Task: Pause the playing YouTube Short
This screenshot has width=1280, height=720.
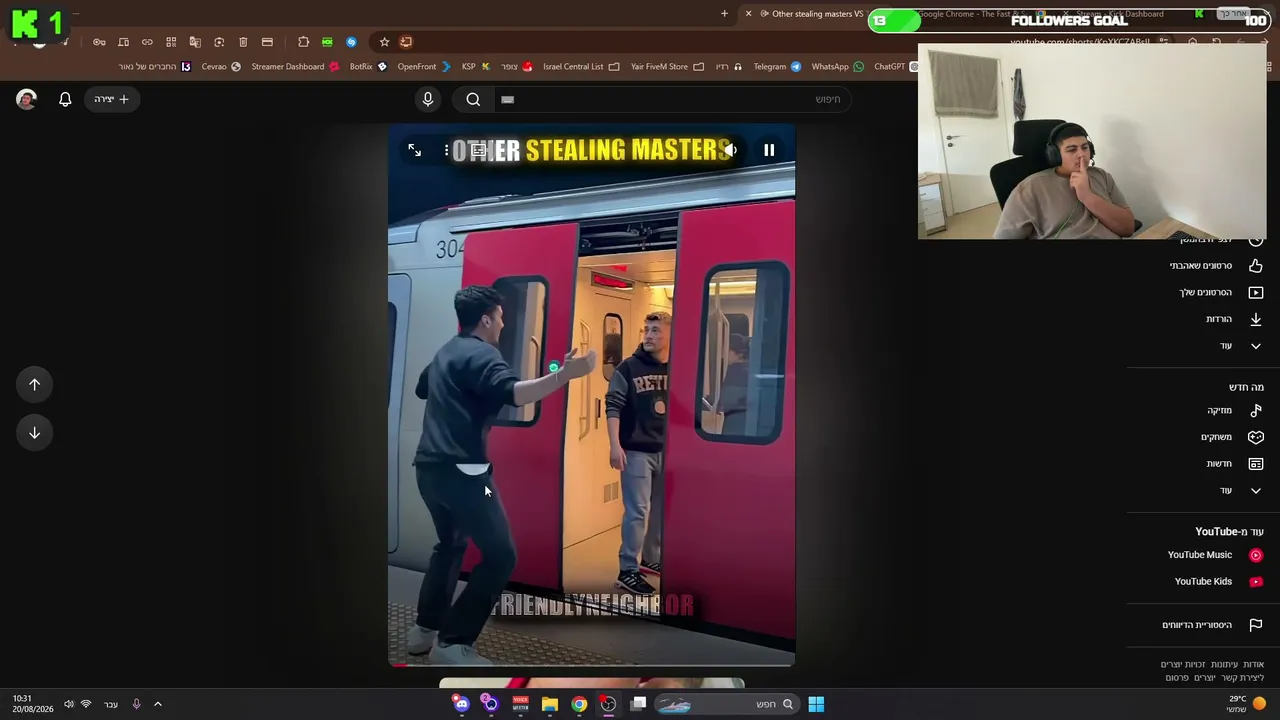Action: click(x=769, y=150)
